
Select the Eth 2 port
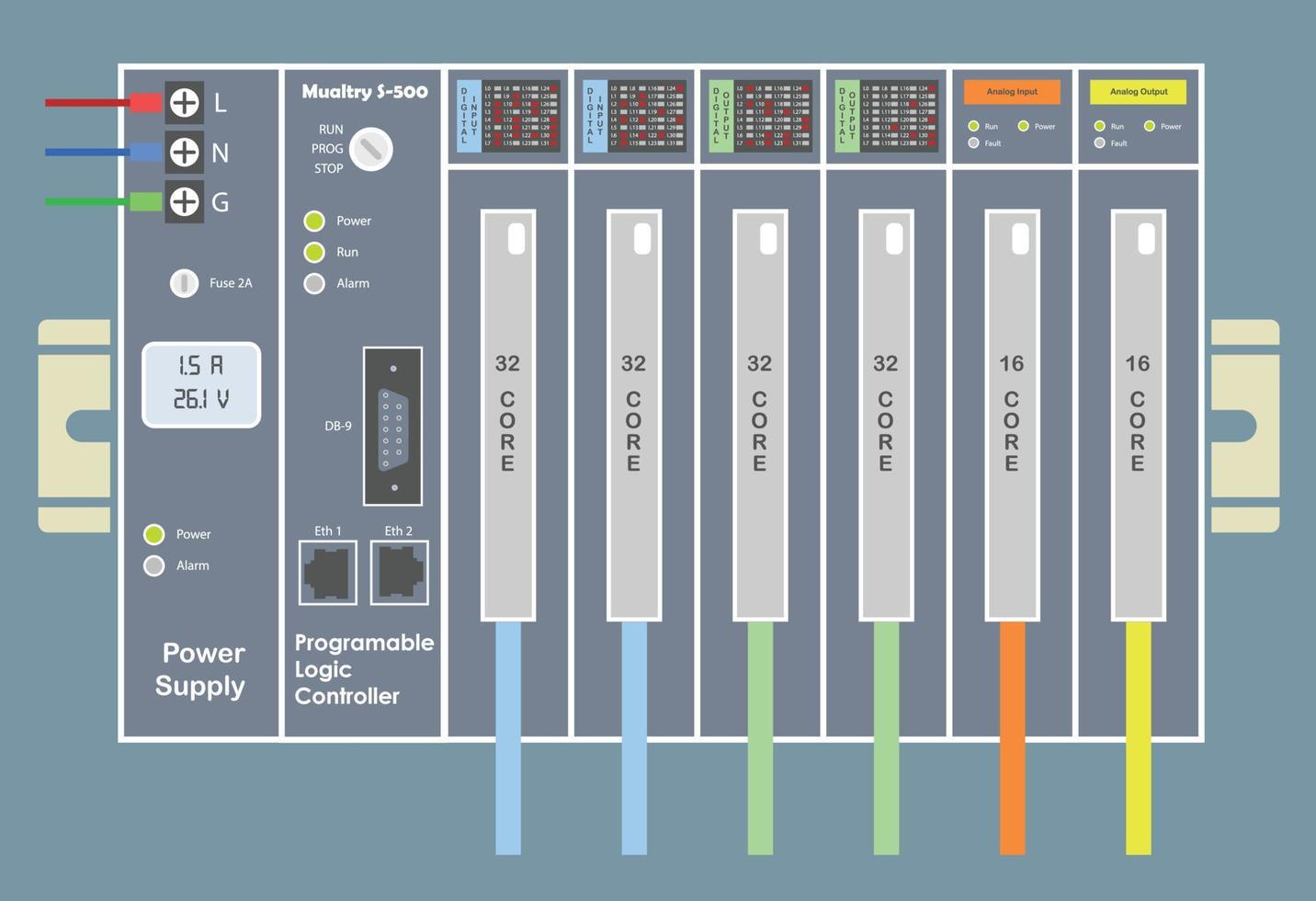coord(399,572)
